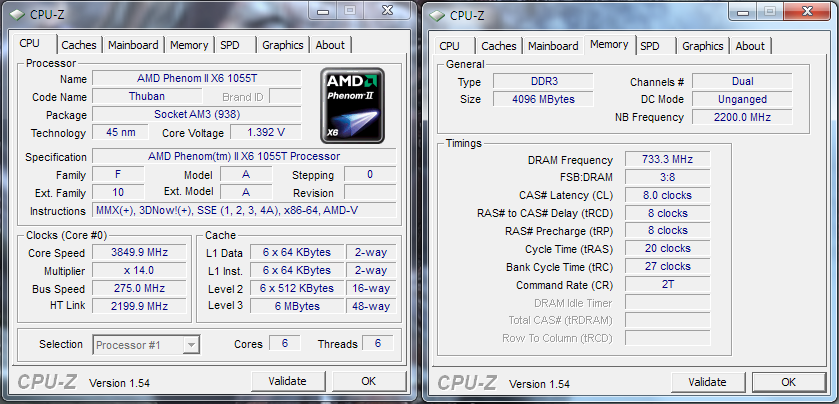This screenshot has width=839, height=404.
Task: Open the Caches tab in left CPU-Z window
Action: click(x=79, y=45)
